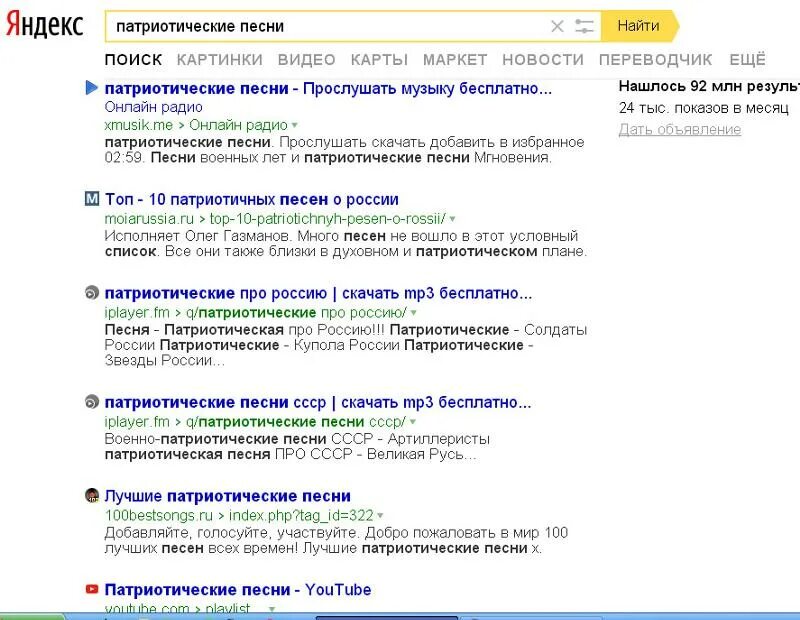This screenshot has height=620, width=800.
Task: Click iplayer.fm domain of 'про россию' result
Action: [137, 312]
